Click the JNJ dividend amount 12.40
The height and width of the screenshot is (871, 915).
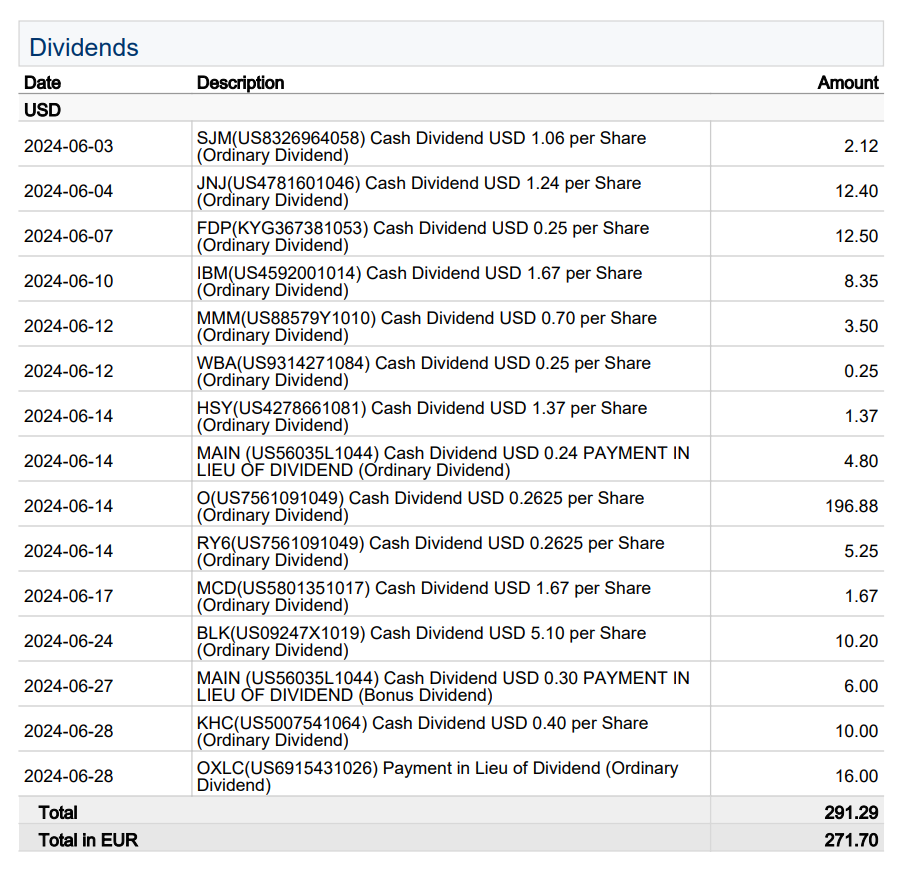(x=856, y=191)
